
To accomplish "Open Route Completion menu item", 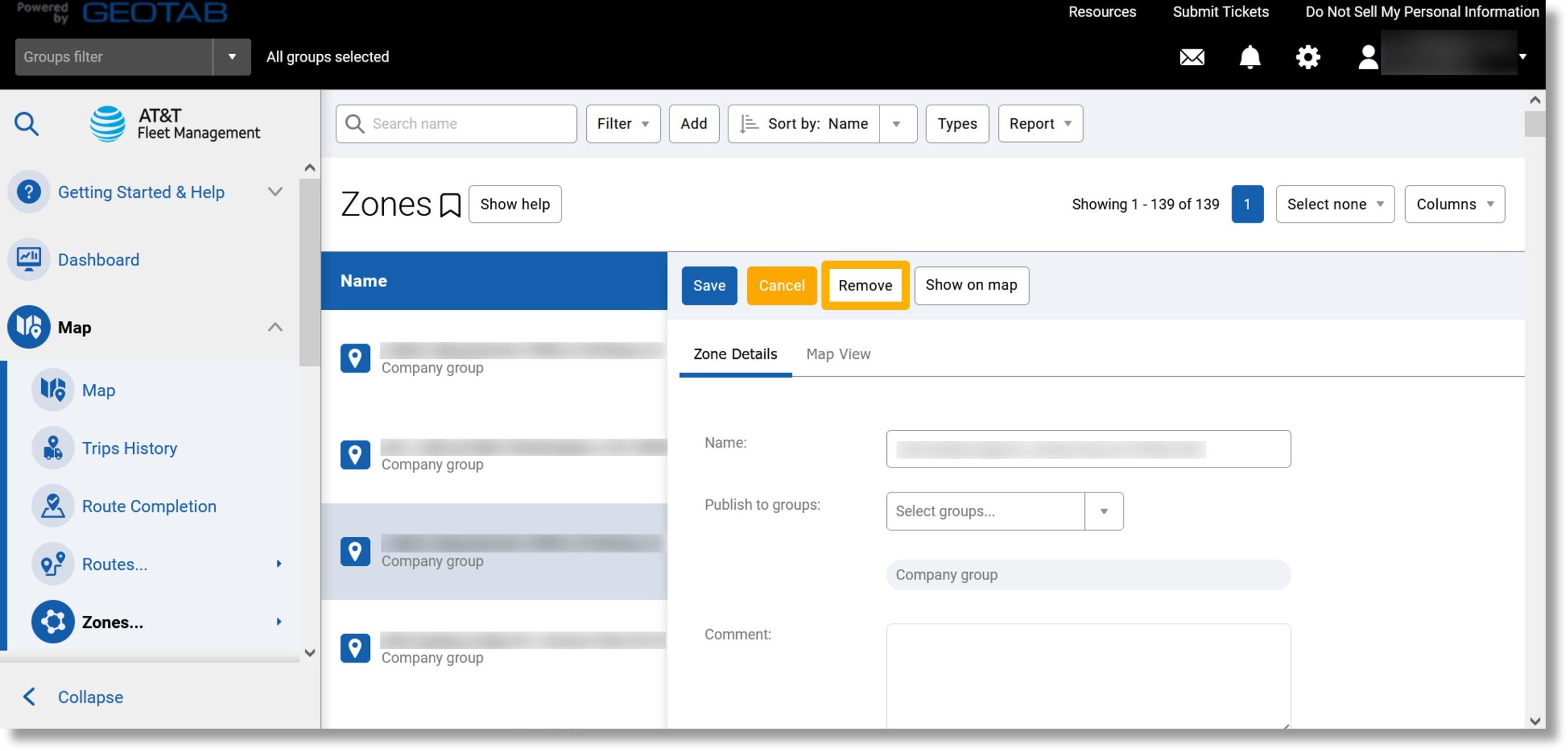I will tap(149, 506).
